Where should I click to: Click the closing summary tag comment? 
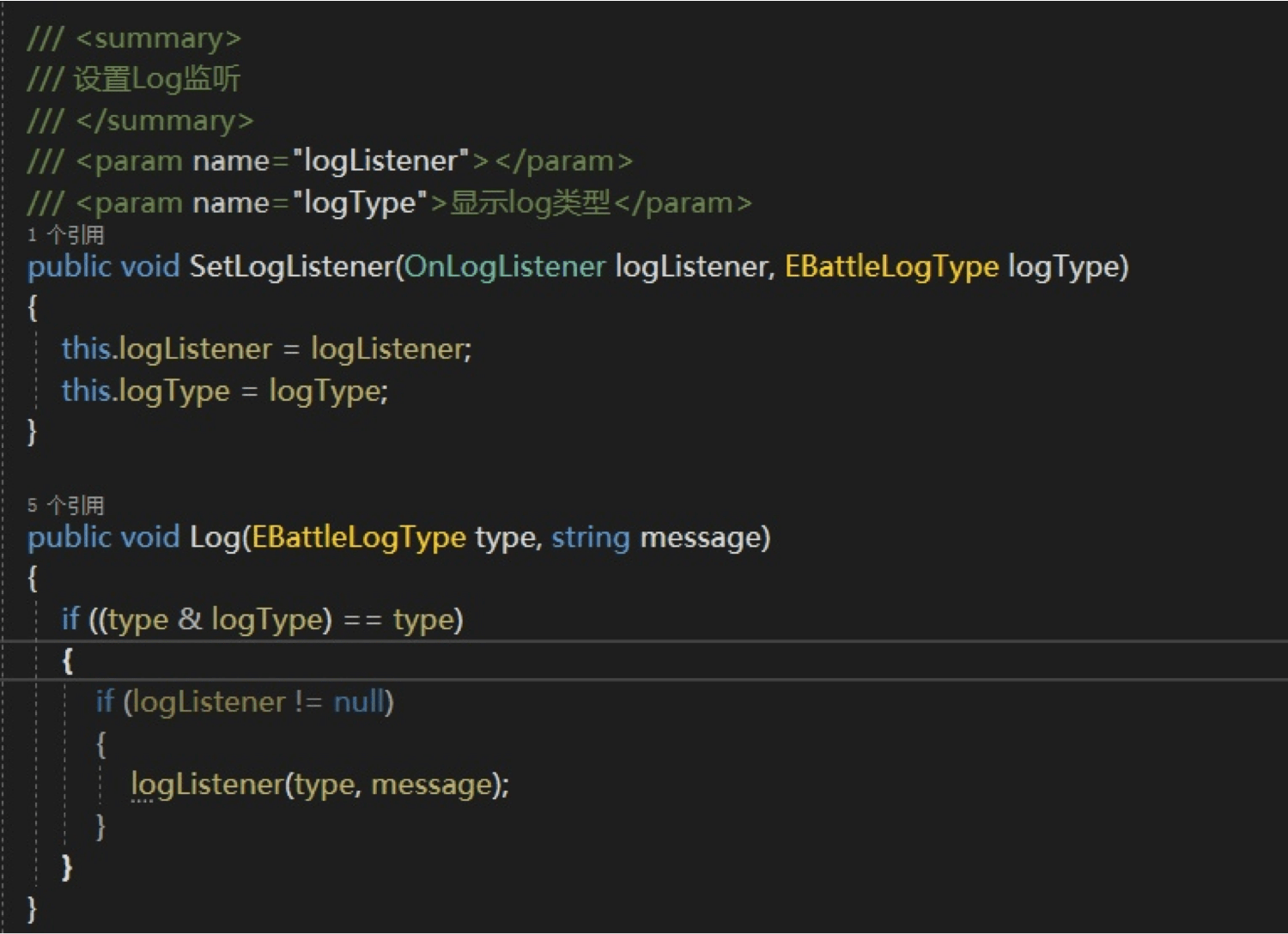point(164,121)
